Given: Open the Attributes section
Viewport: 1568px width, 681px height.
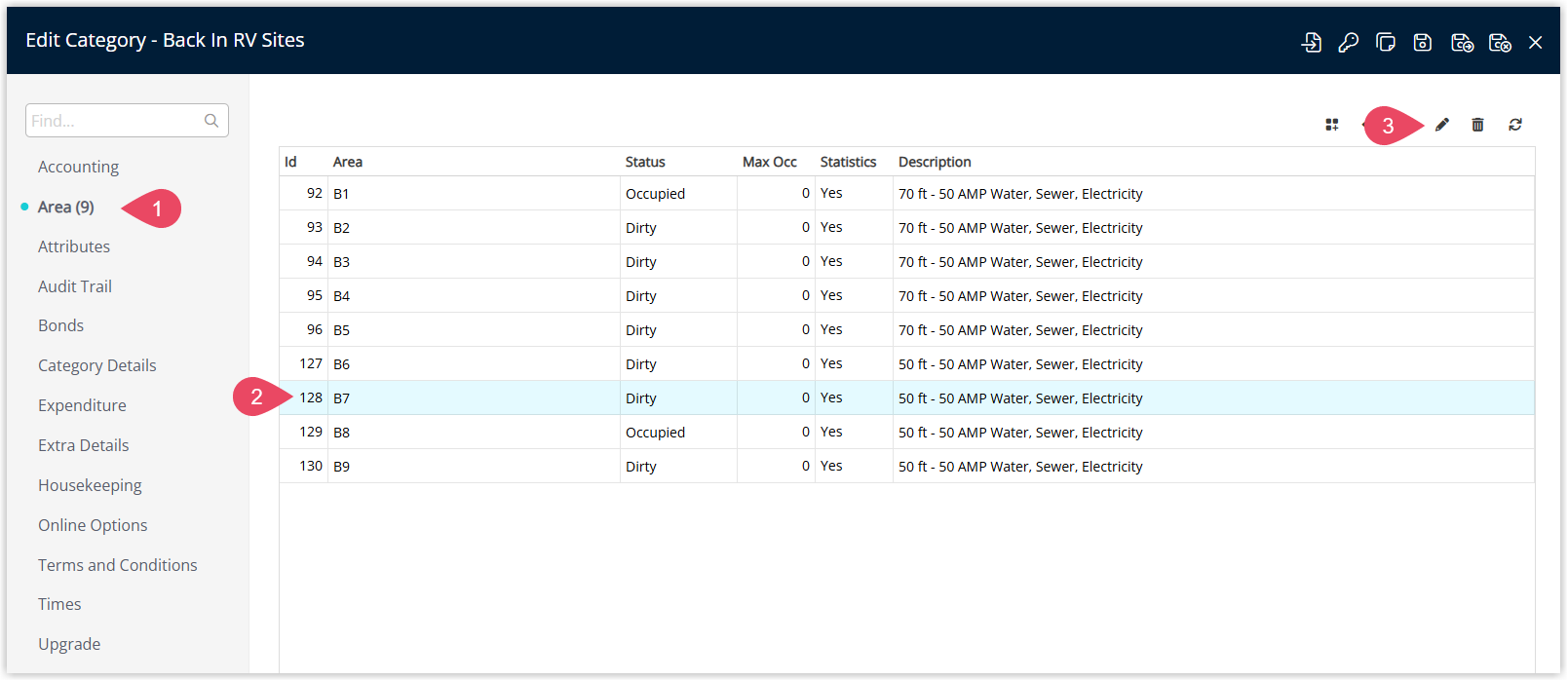Looking at the screenshot, I should 74,246.
